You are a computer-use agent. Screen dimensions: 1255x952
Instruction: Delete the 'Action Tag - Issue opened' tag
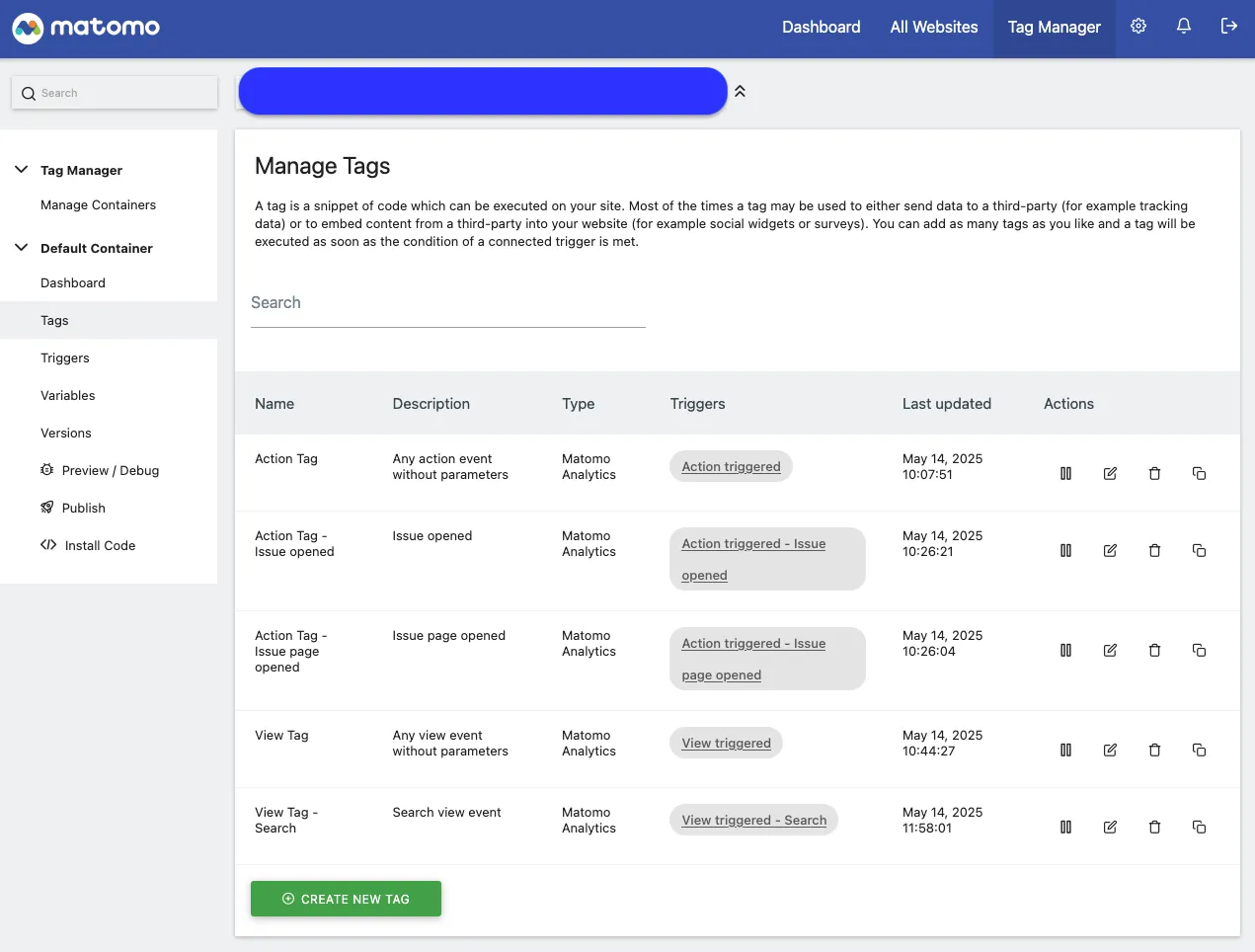pos(1155,551)
